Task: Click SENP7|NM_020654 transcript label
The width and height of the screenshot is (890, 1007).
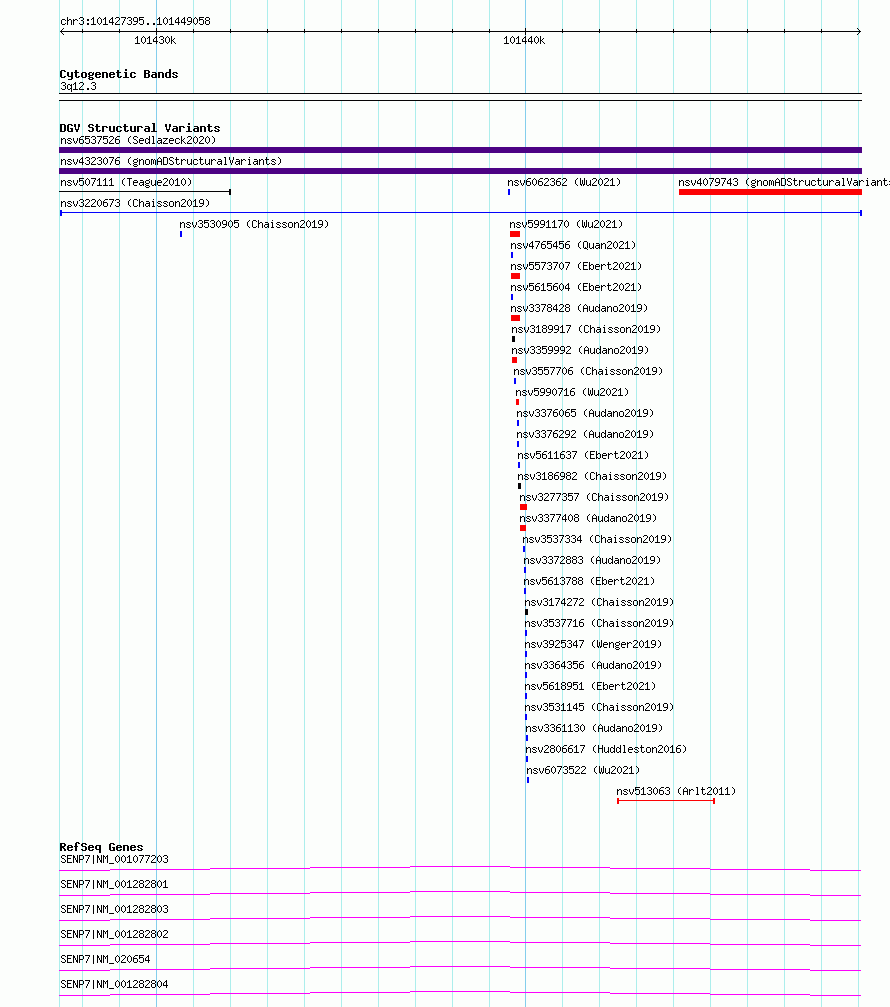Action: coord(105,959)
